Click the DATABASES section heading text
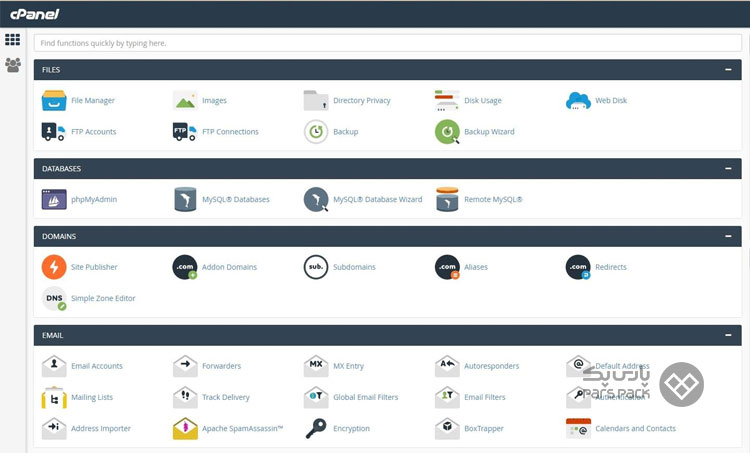 click(x=61, y=169)
